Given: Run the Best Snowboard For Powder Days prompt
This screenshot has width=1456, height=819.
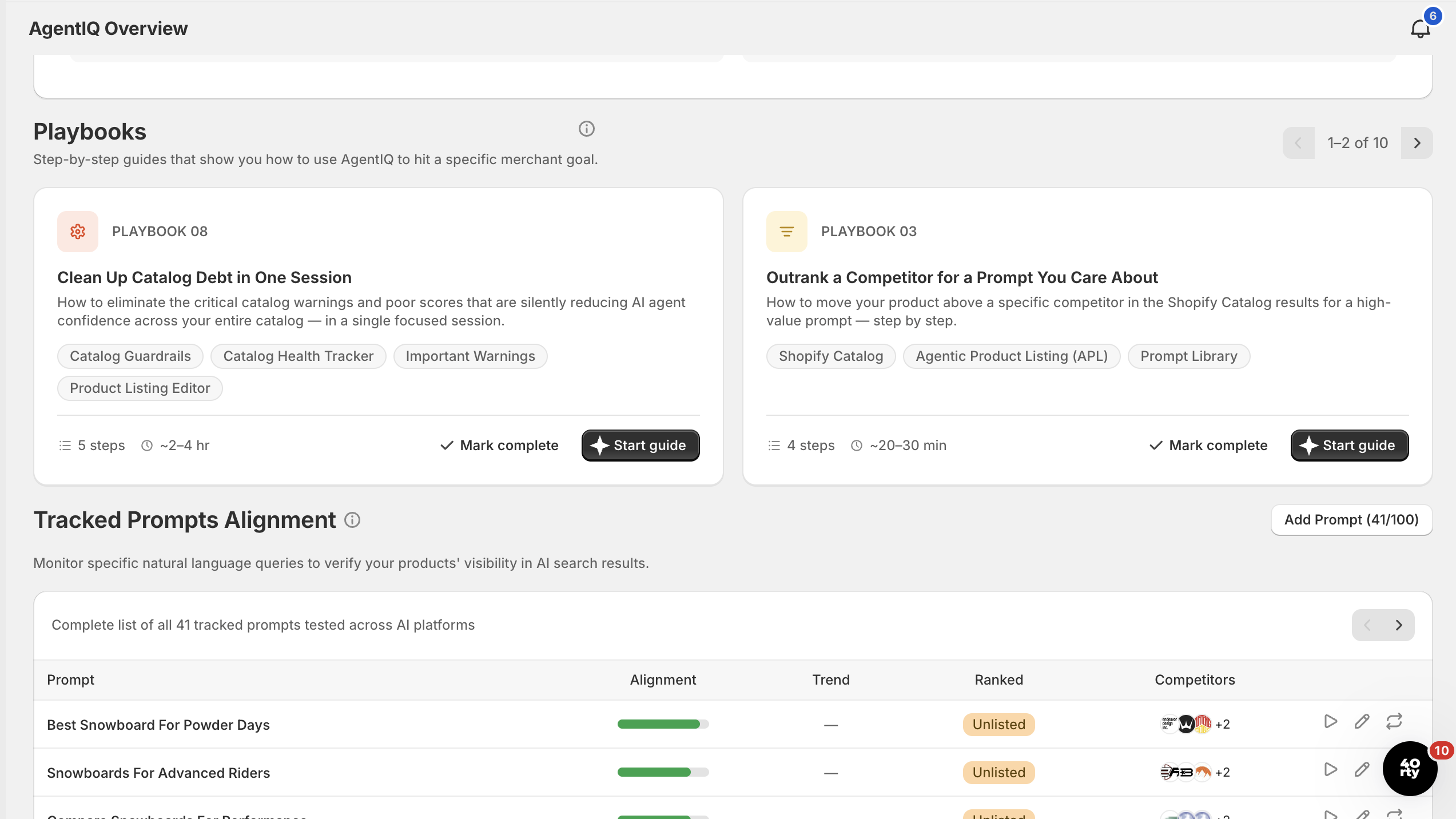Looking at the screenshot, I should [x=1331, y=722].
